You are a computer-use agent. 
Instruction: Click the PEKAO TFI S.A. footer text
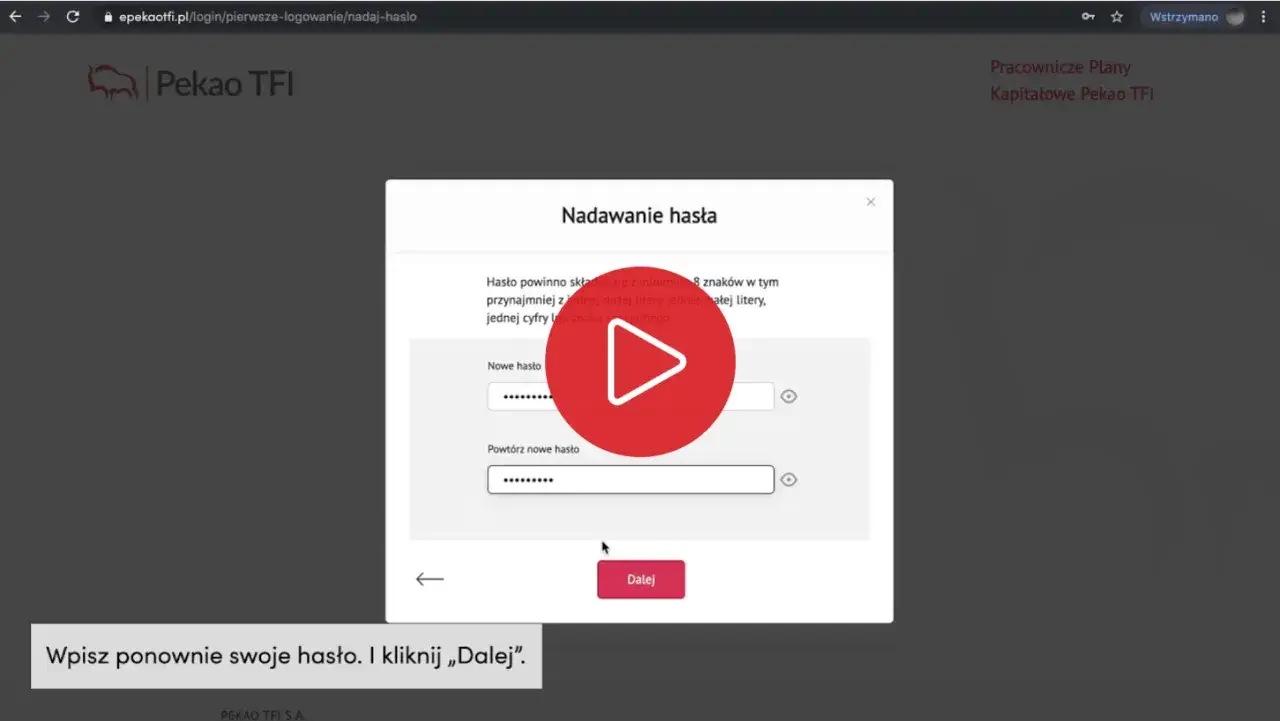263,714
